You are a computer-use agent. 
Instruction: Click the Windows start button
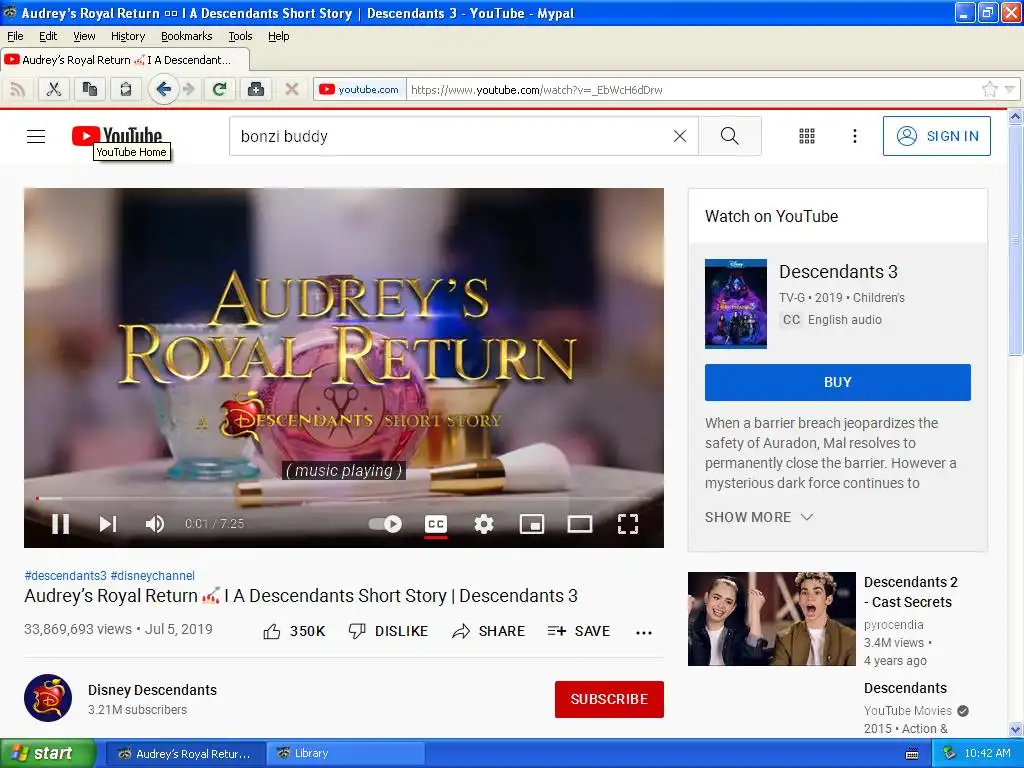pyautogui.click(x=47, y=754)
